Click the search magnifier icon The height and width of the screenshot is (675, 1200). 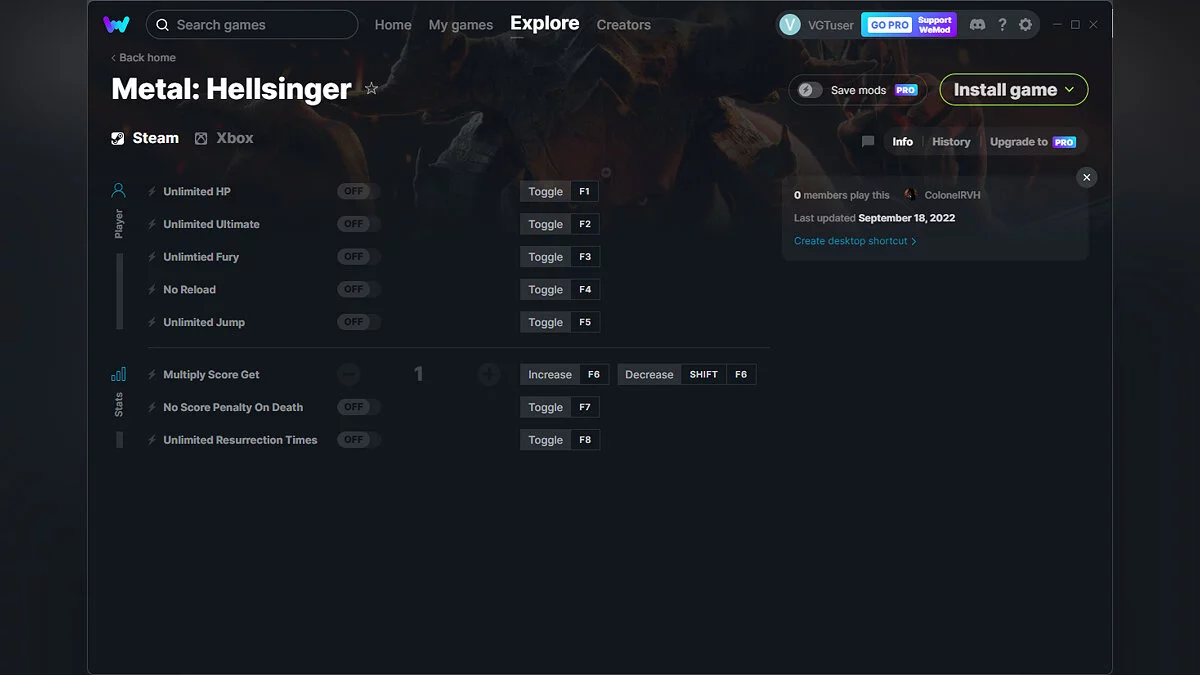coord(162,25)
